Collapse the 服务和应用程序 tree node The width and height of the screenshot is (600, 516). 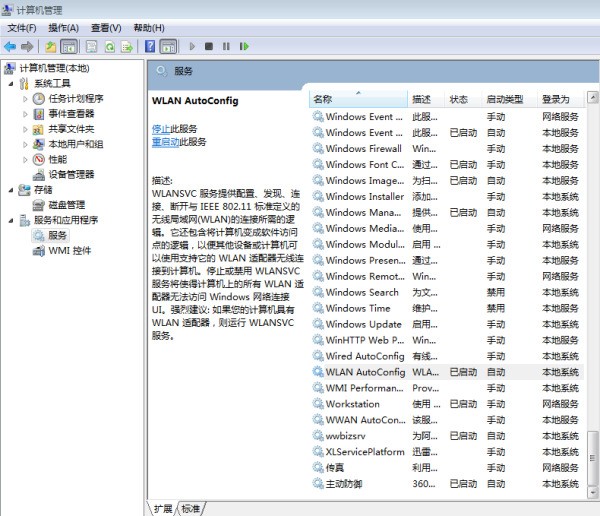[x=11, y=220]
